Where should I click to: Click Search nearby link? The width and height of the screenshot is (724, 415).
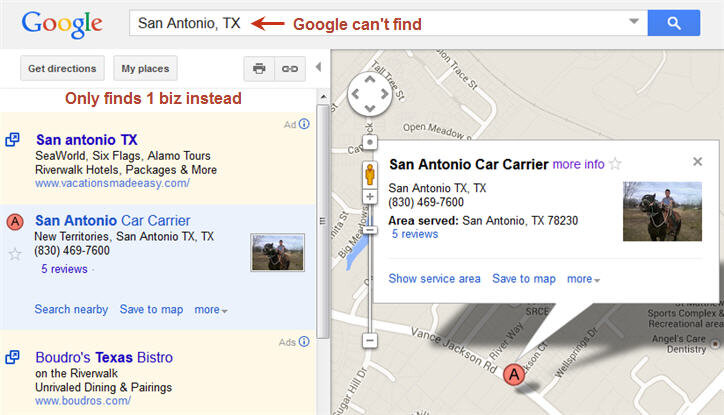pyautogui.click(x=71, y=309)
